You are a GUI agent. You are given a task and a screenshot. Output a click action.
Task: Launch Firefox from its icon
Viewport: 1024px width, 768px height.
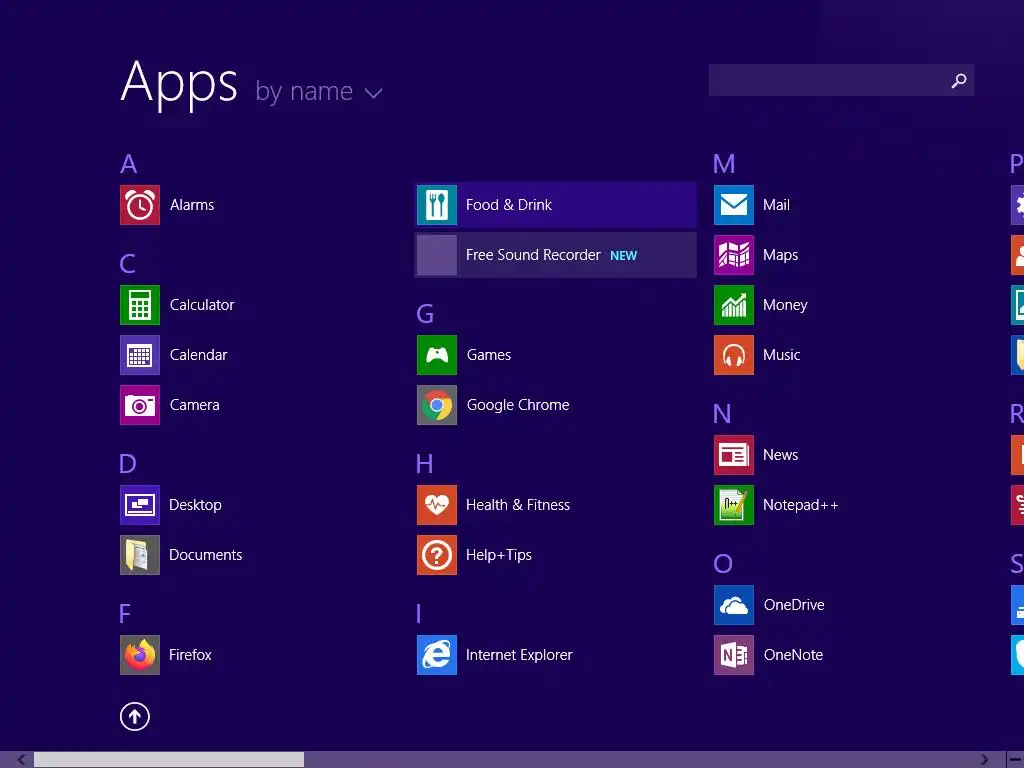coord(140,655)
